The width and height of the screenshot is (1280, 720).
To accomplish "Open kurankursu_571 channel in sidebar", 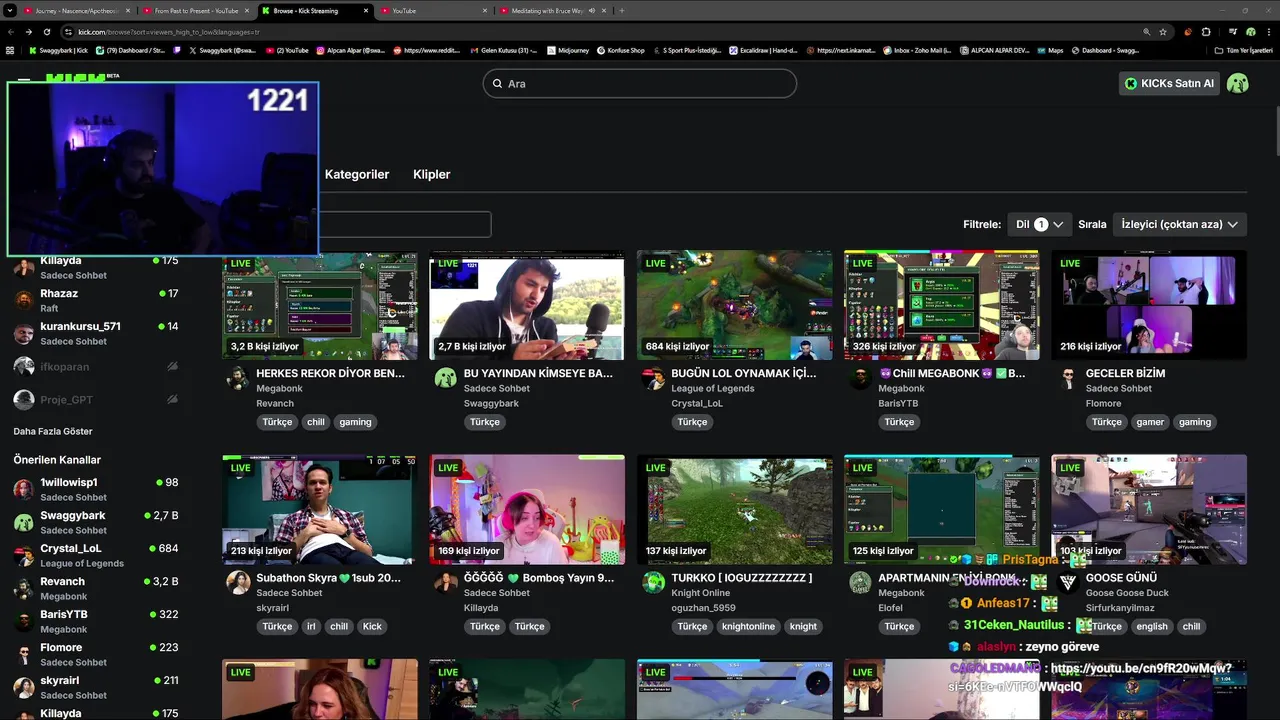I will tap(96, 333).
